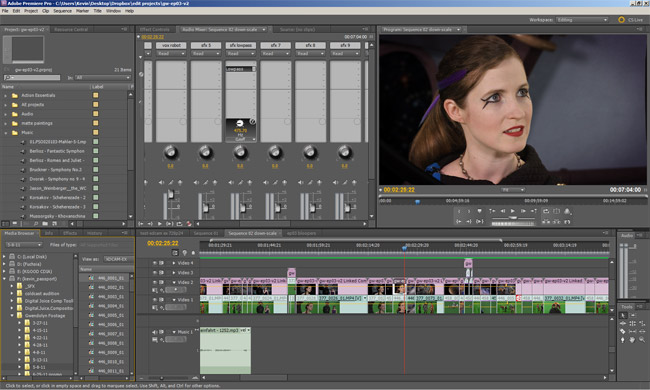Hide the Video 3 track output

pyautogui.click(x=155, y=273)
